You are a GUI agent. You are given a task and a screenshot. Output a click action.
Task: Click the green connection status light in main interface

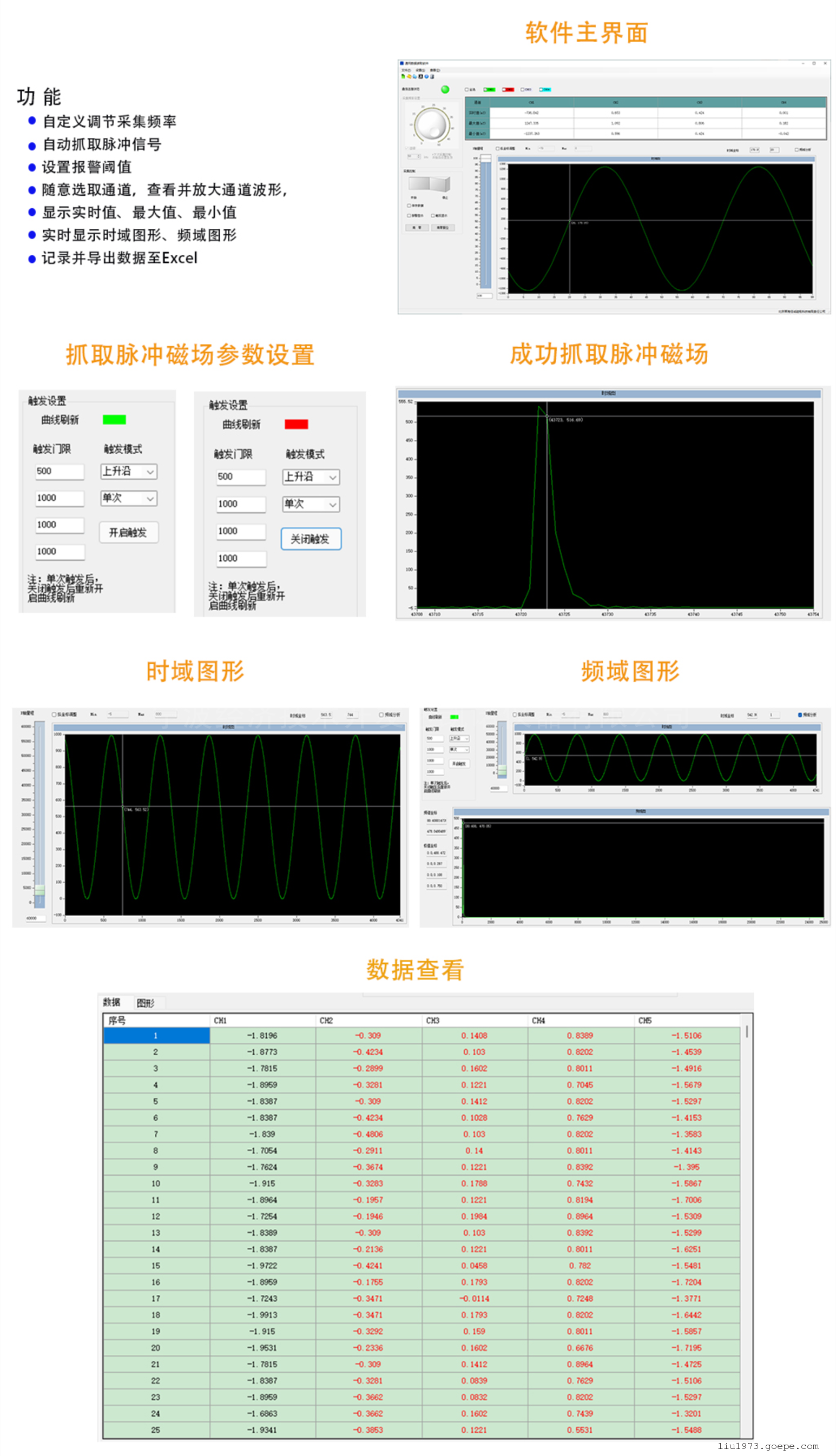click(x=444, y=90)
